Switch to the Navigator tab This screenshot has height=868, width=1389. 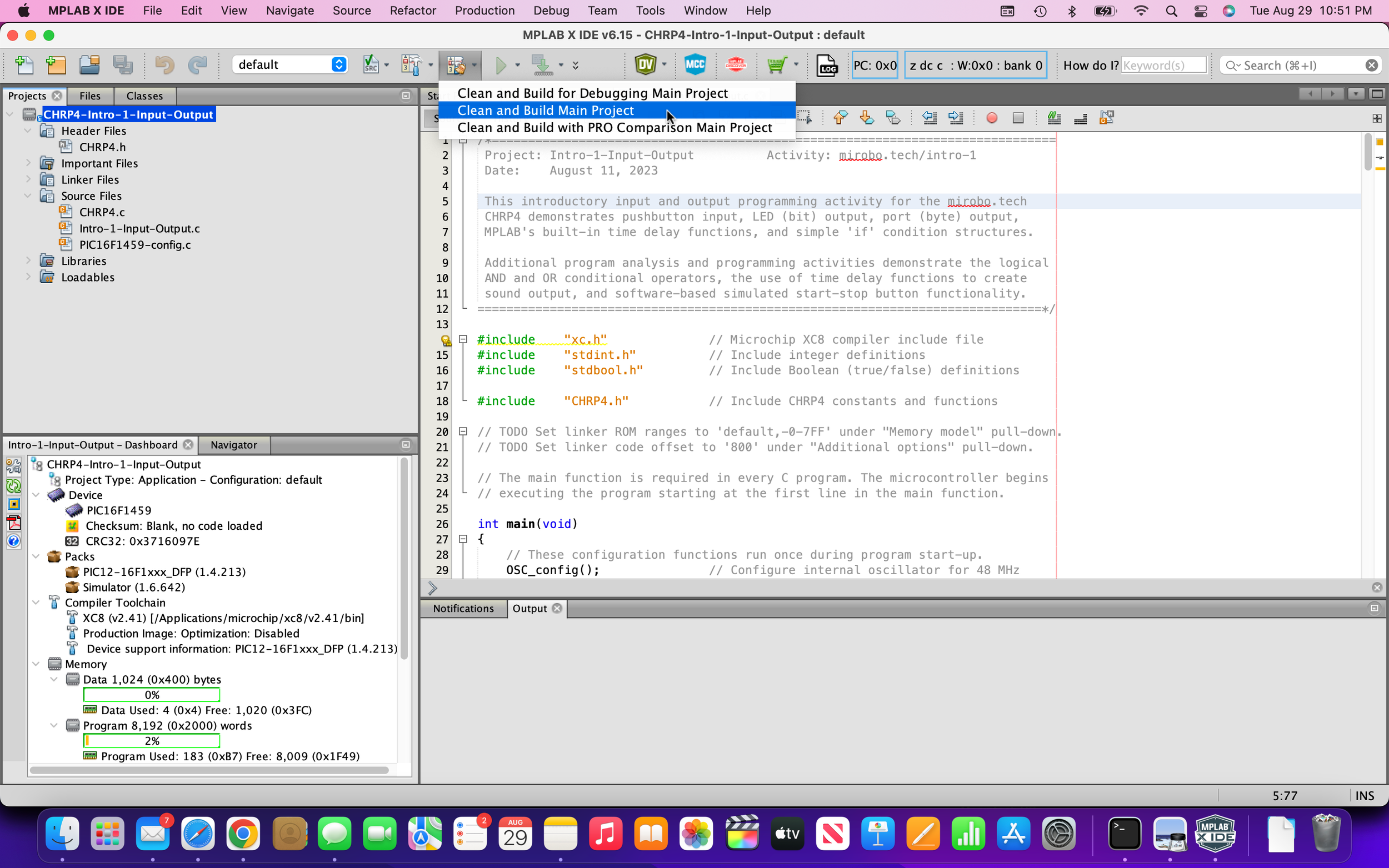[233, 445]
